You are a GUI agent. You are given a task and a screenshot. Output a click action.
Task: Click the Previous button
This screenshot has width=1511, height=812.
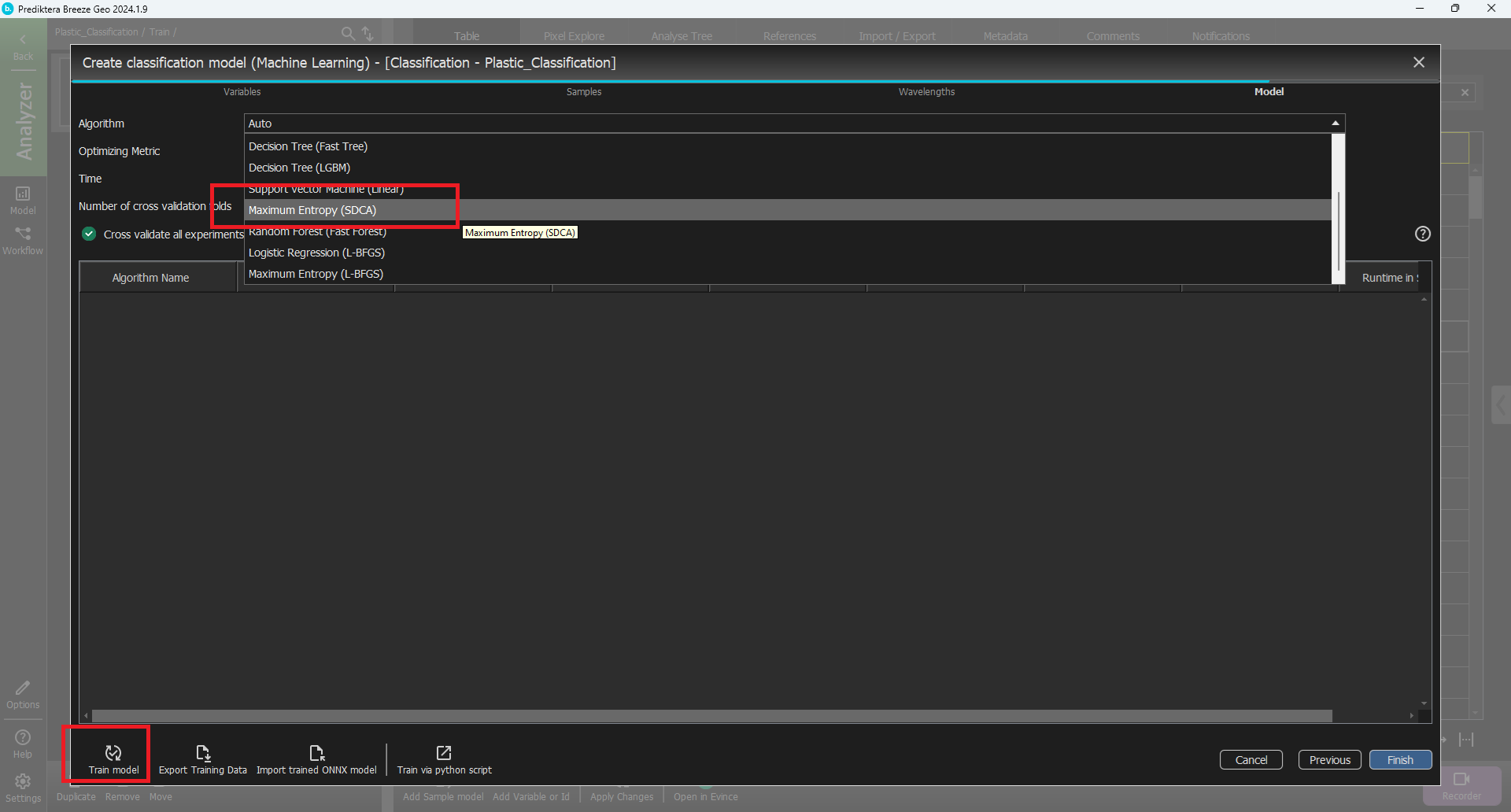click(x=1329, y=760)
